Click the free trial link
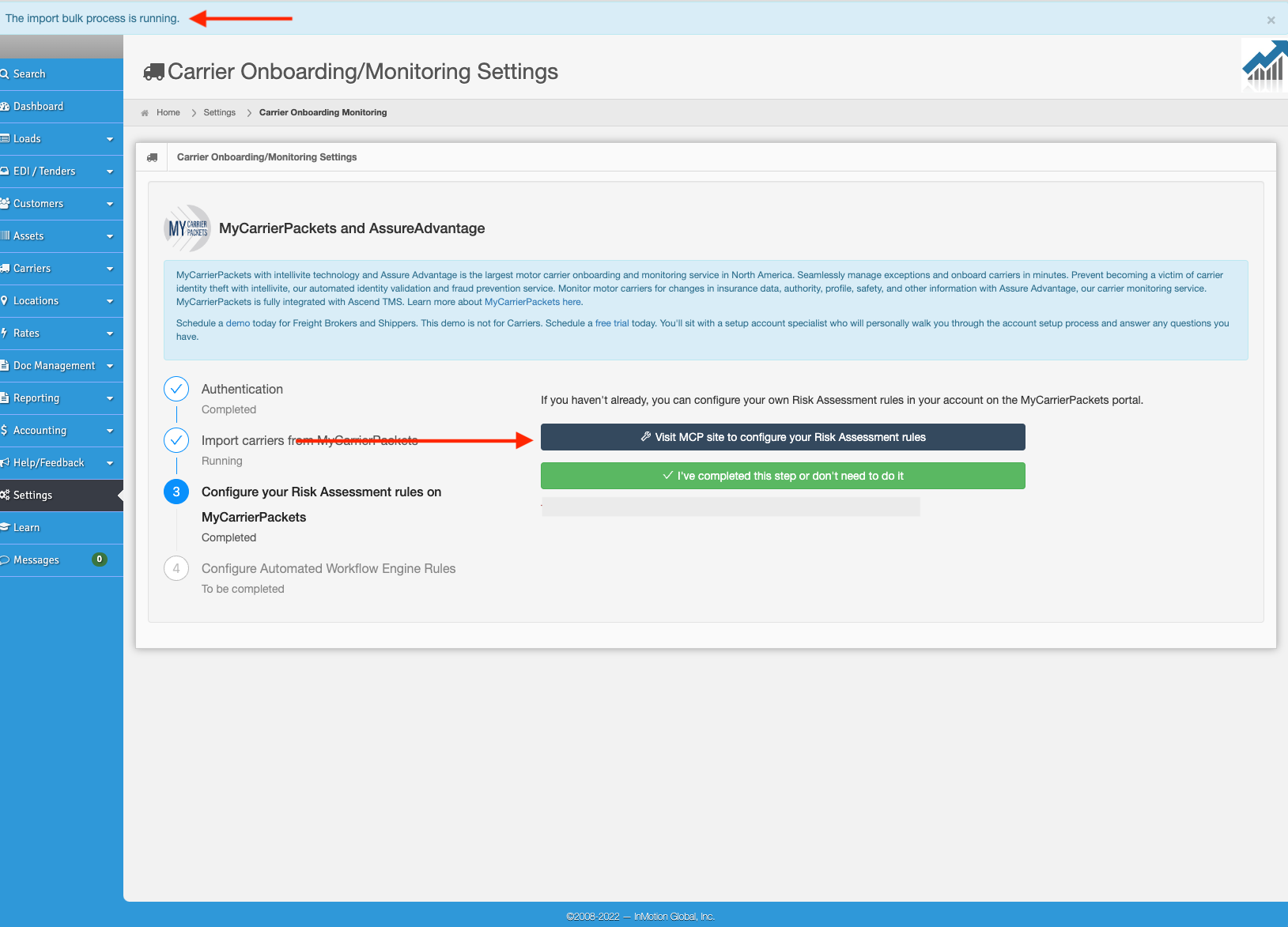The height and width of the screenshot is (927, 1288). tap(612, 323)
